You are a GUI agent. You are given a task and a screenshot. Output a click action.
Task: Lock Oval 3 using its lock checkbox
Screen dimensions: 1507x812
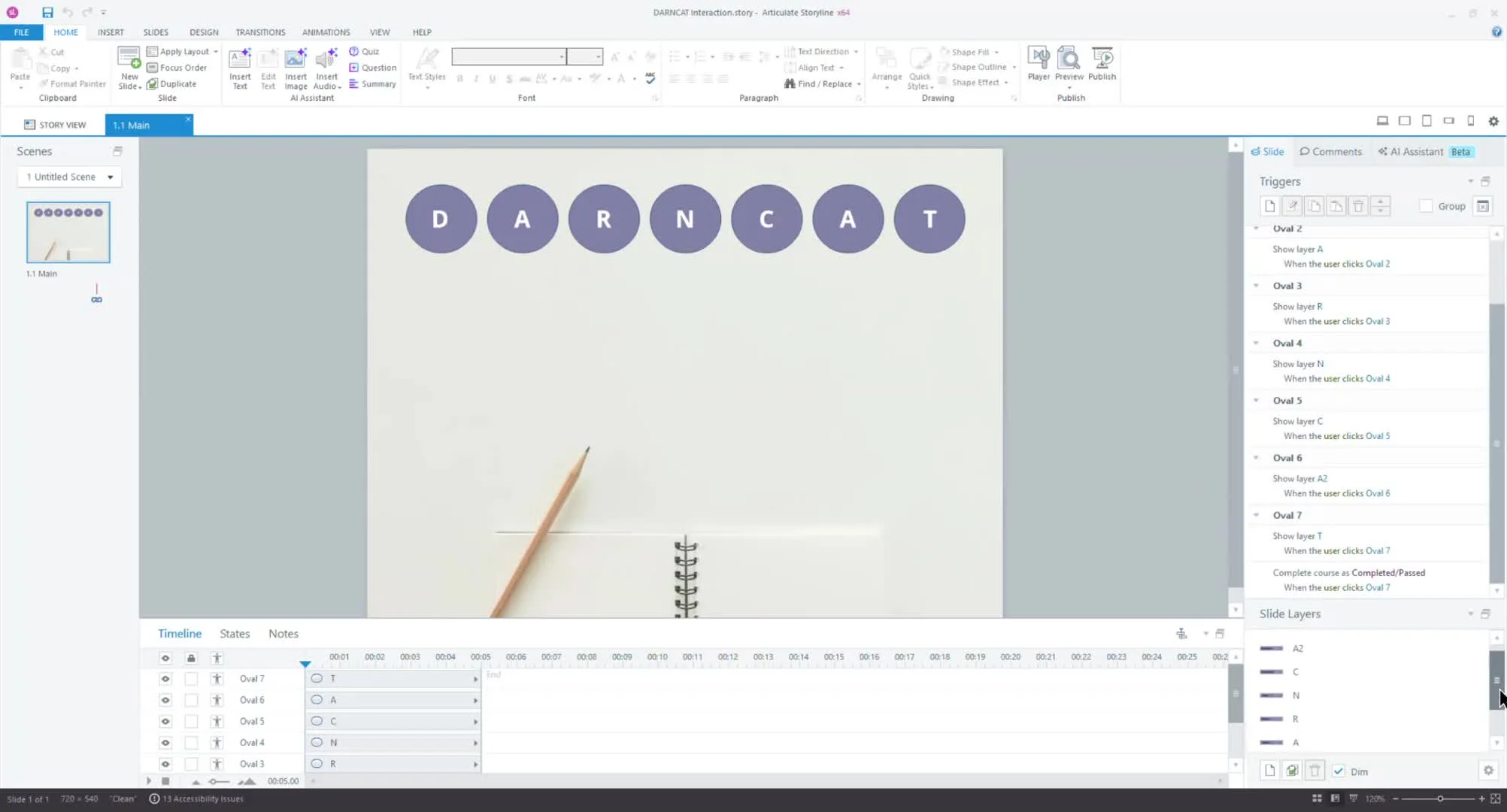(191, 764)
